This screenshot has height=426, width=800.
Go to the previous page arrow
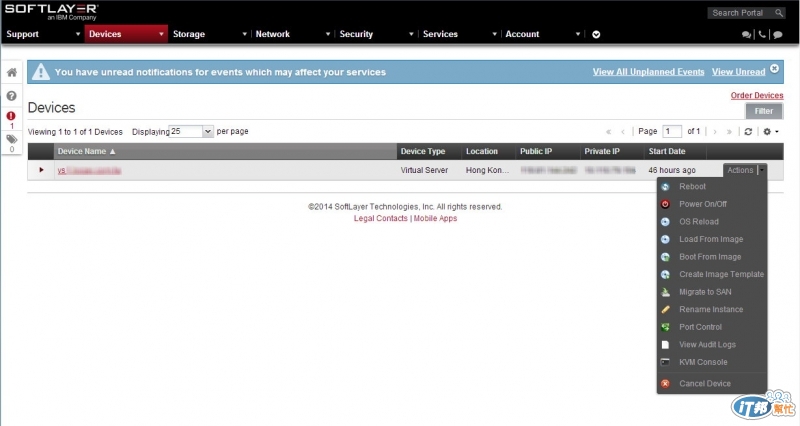623,132
